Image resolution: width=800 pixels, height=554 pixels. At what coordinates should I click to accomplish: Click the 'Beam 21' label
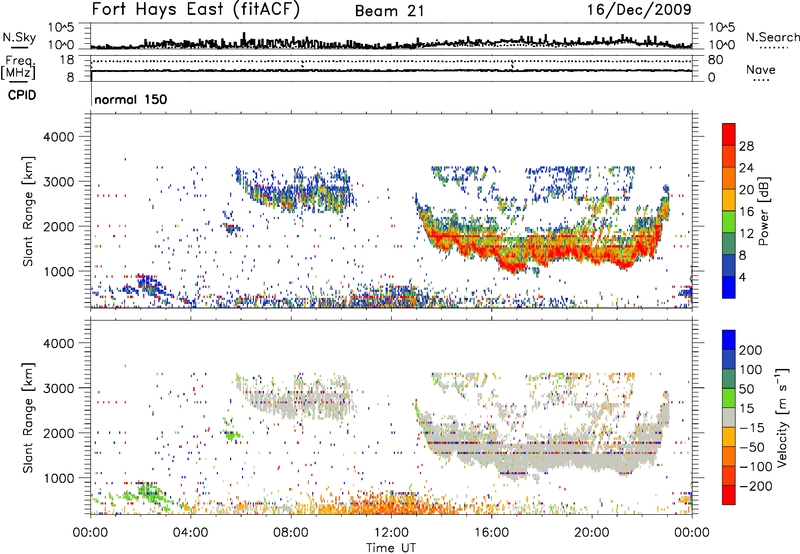(389, 11)
